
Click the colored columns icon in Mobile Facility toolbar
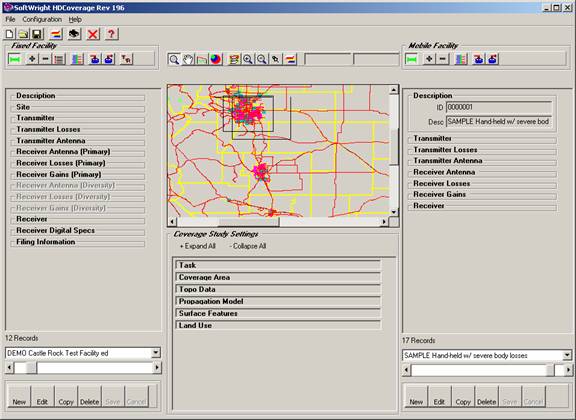coord(461,59)
